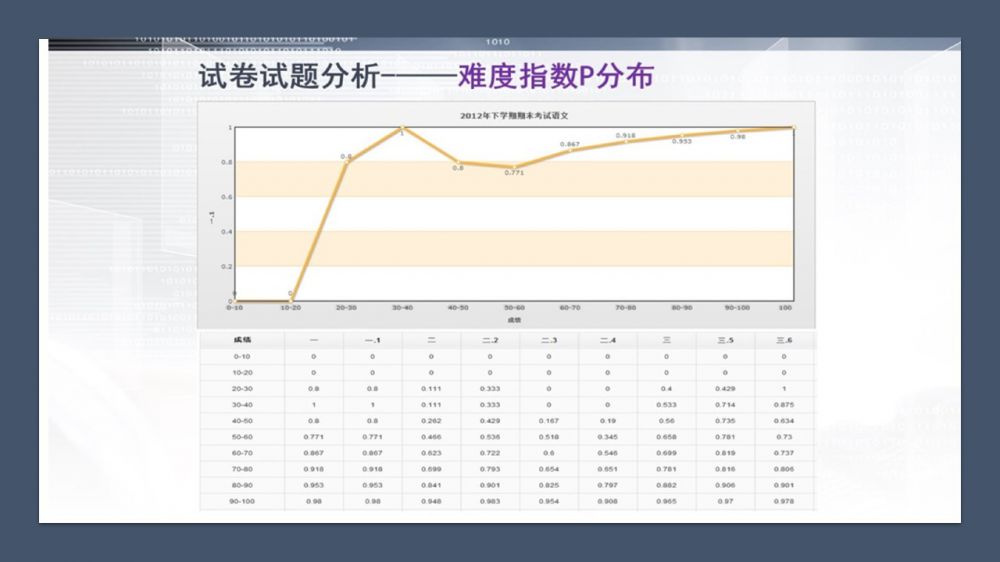The width and height of the screenshot is (1000, 562).
Task: Click the 0.918 data point marker
Action: click(x=626, y=142)
